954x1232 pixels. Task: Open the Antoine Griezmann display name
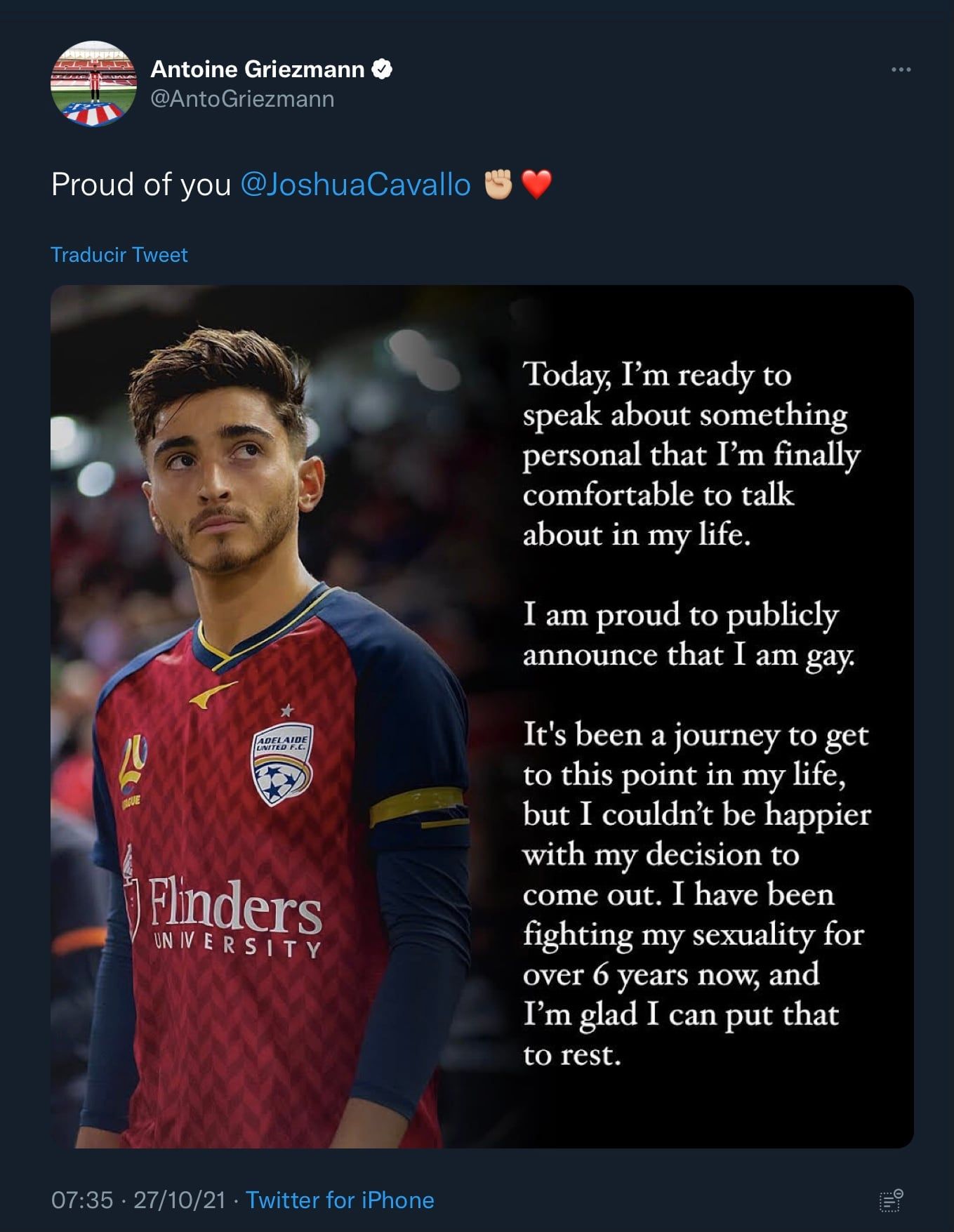(257, 69)
